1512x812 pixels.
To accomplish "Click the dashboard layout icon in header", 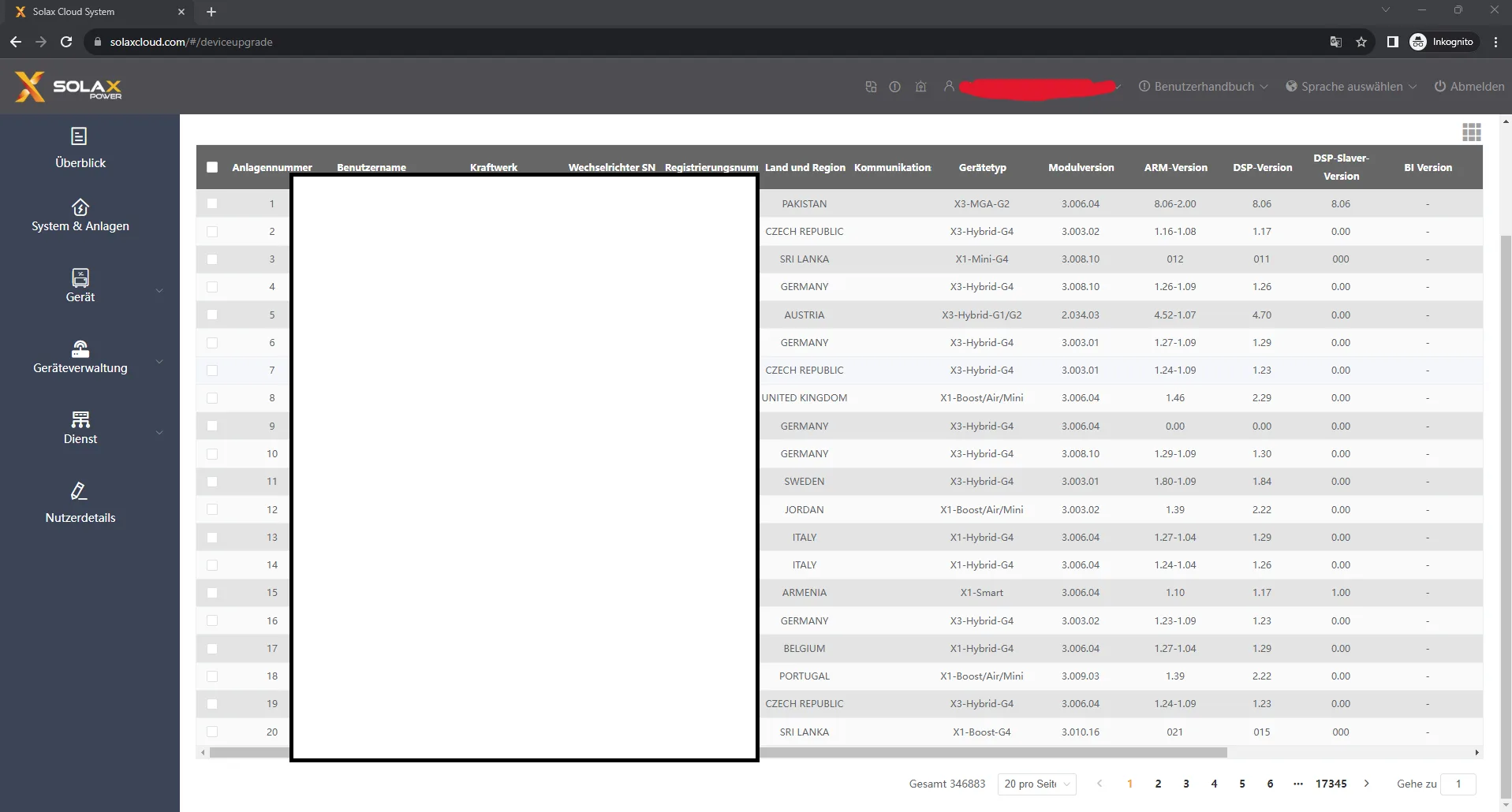I will coord(871,87).
